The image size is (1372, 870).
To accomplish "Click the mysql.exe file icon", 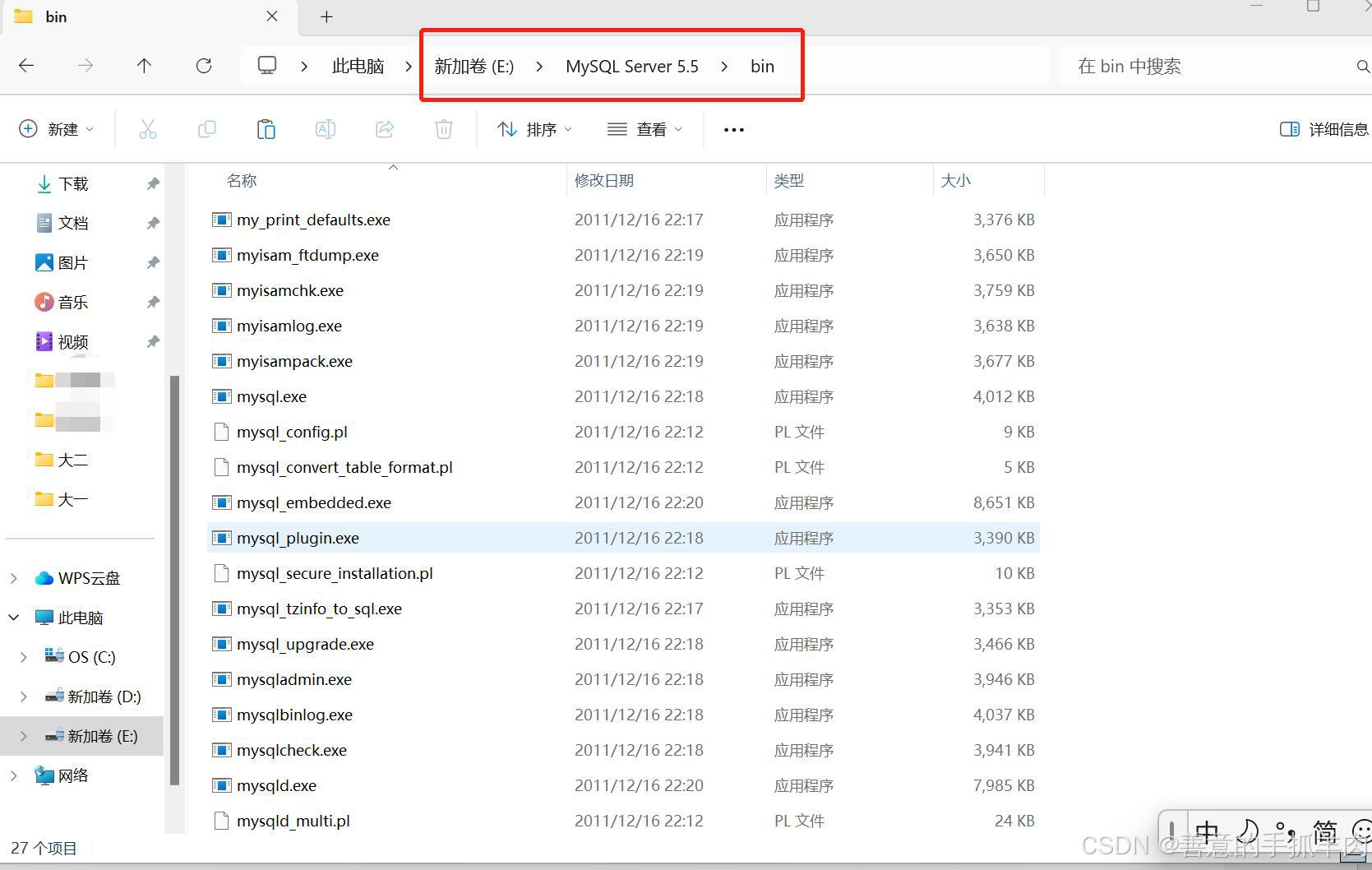I will pyautogui.click(x=221, y=396).
